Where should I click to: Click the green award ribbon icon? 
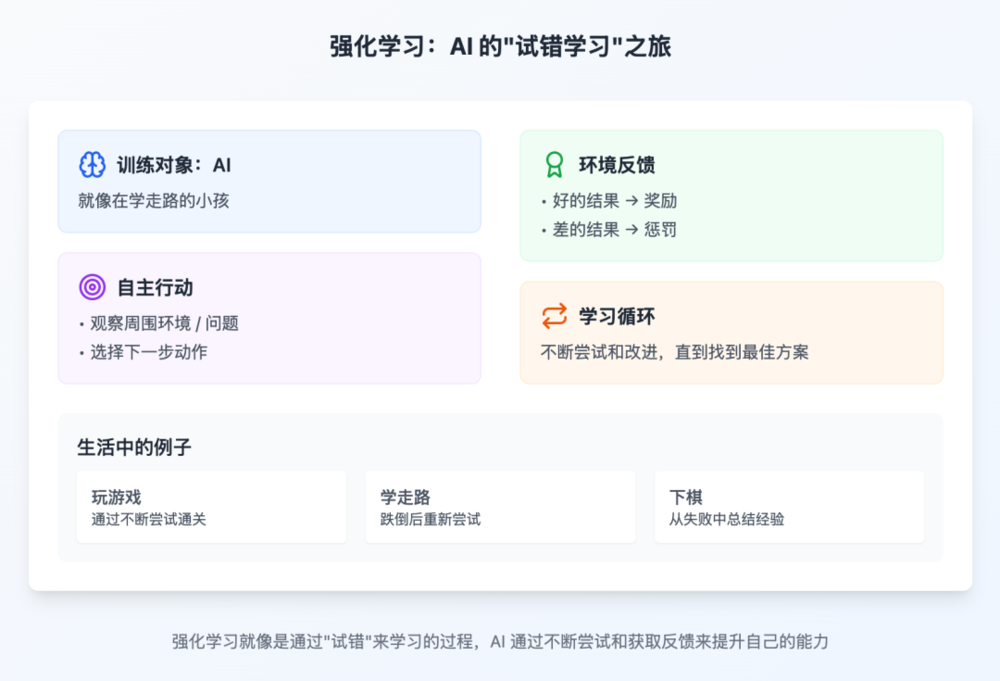click(x=554, y=165)
